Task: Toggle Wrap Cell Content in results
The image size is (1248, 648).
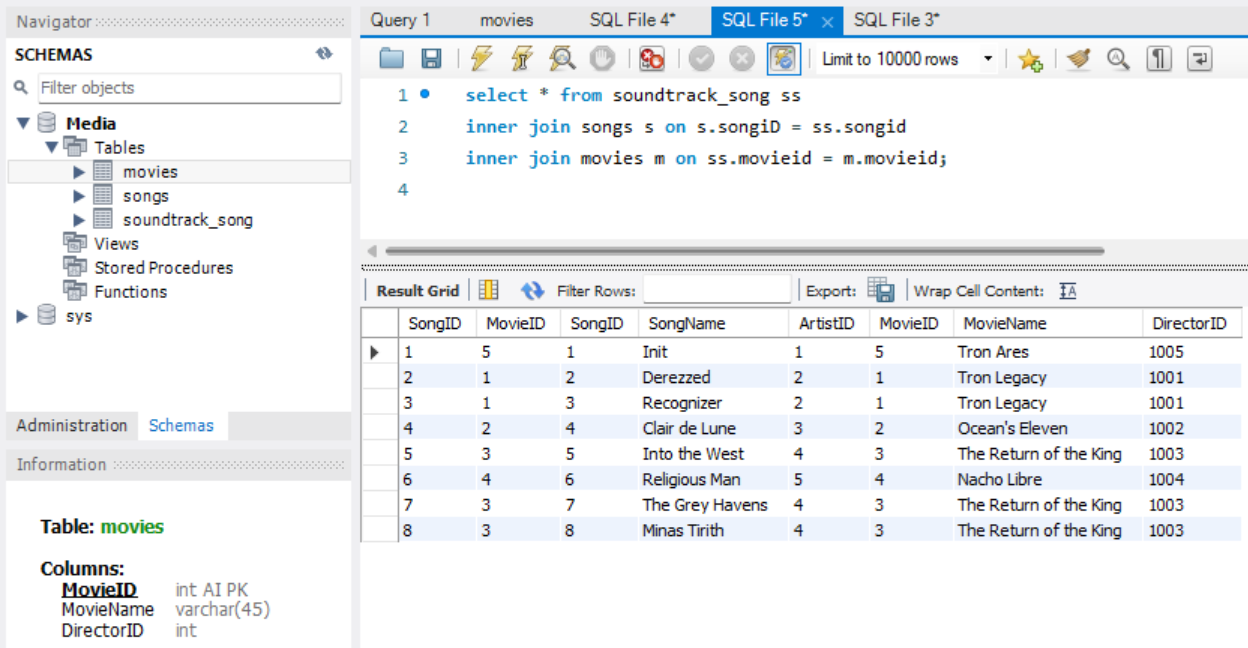Action: [1067, 291]
